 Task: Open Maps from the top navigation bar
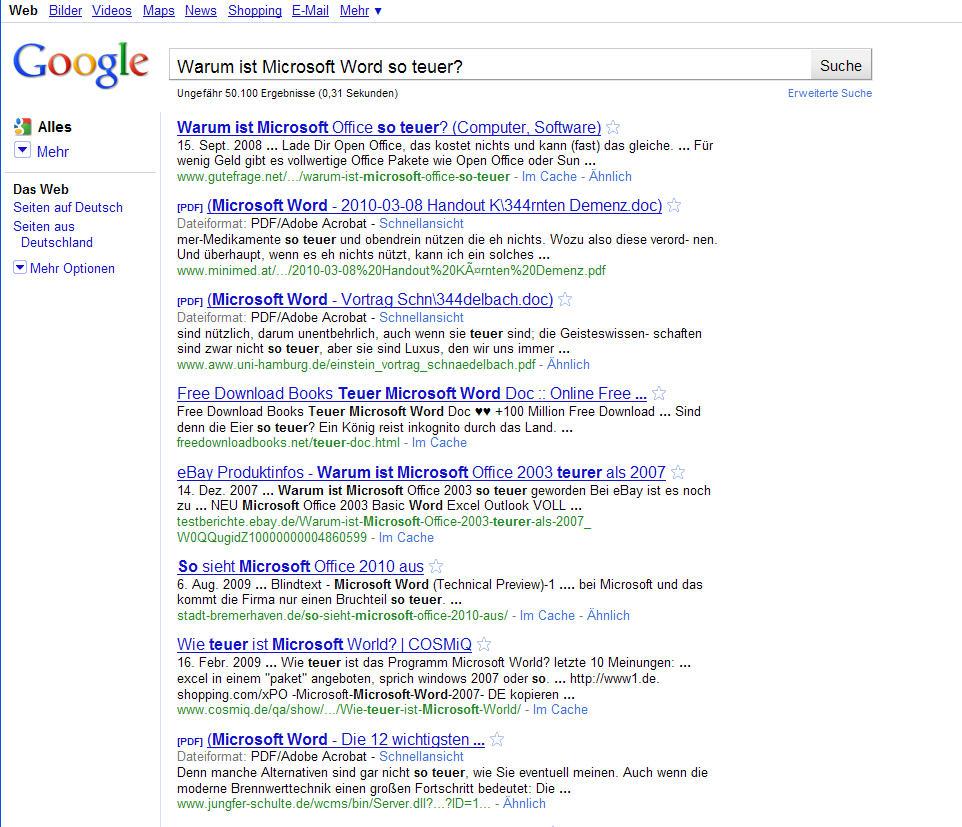pos(158,11)
